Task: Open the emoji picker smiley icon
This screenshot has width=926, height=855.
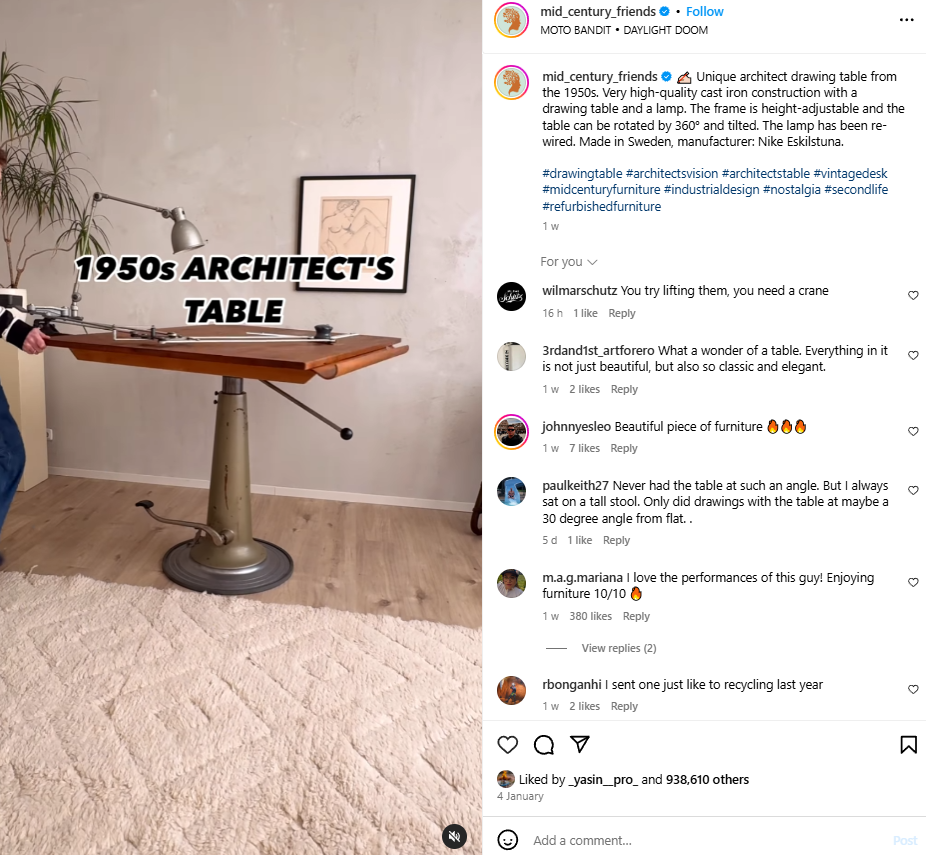Action: (x=507, y=840)
